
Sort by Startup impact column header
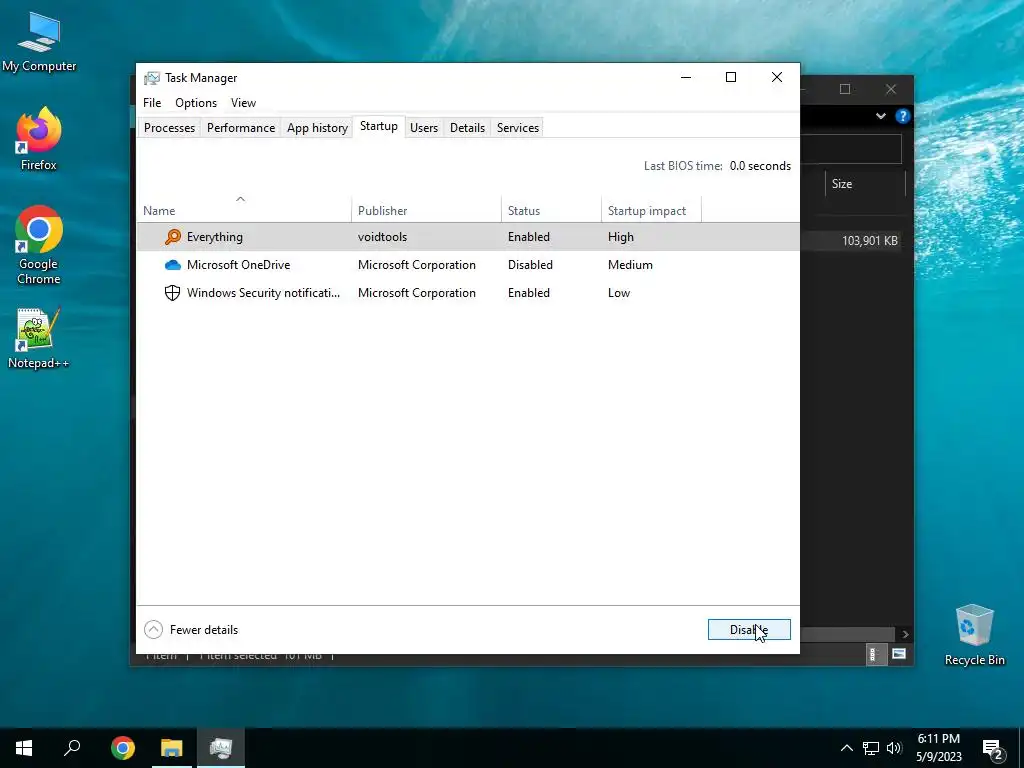point(651,210)
